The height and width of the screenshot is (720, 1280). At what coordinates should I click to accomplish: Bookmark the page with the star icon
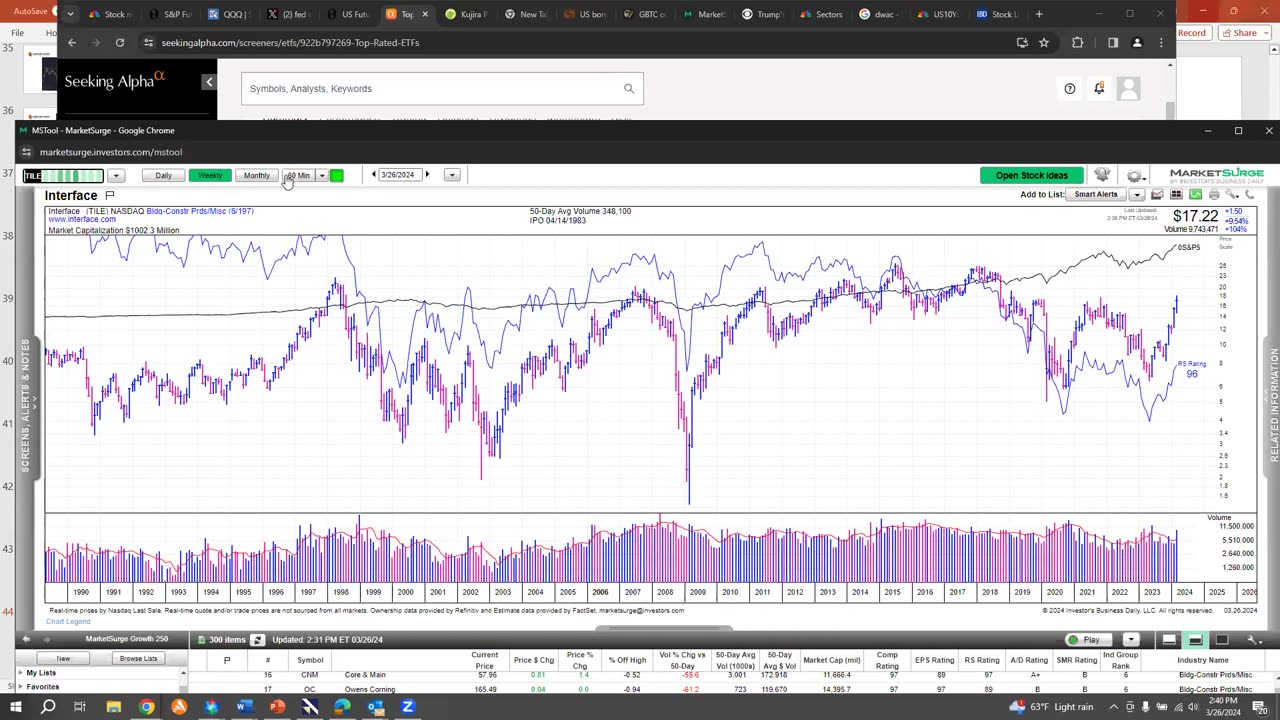pyautogui.click(x=1044, y=43)
